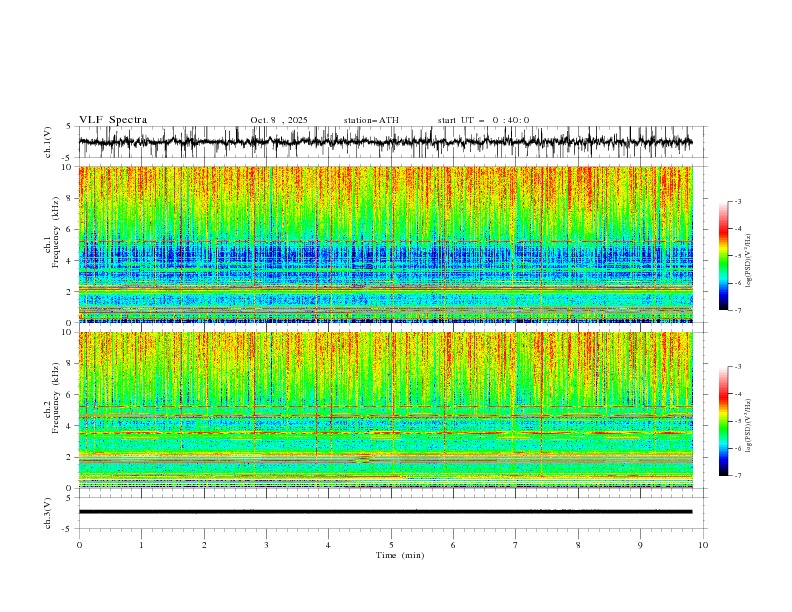
Task: Click the "VLF Spectra" title text
Action: pyautogui.click(x=113, y=120)
